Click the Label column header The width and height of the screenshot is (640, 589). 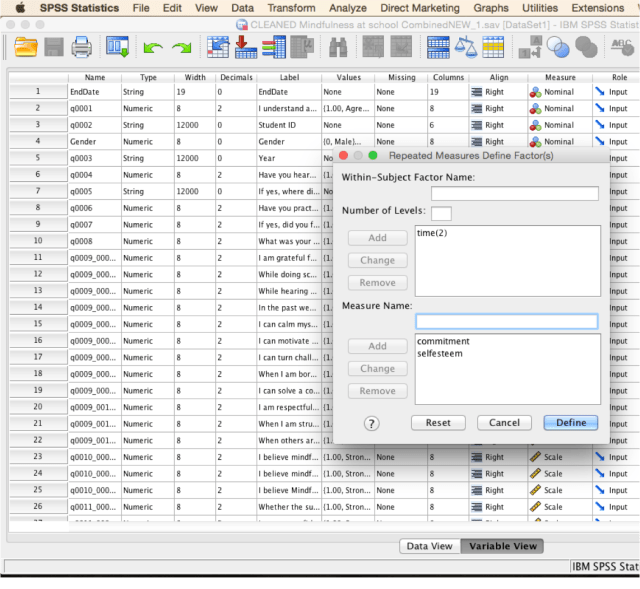coord(289,77)
